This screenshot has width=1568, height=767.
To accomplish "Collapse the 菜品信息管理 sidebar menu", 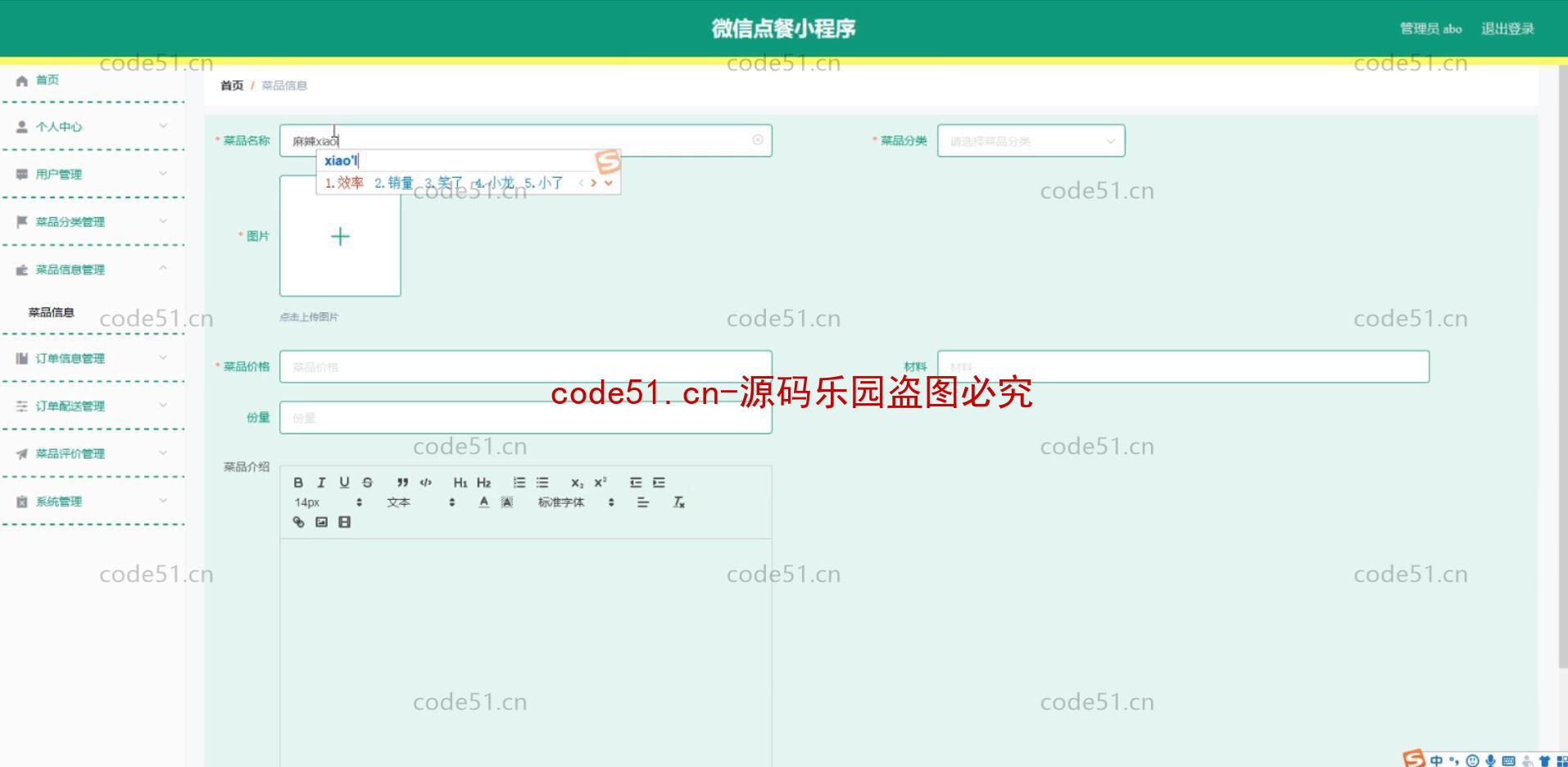I will click(93, 270).
